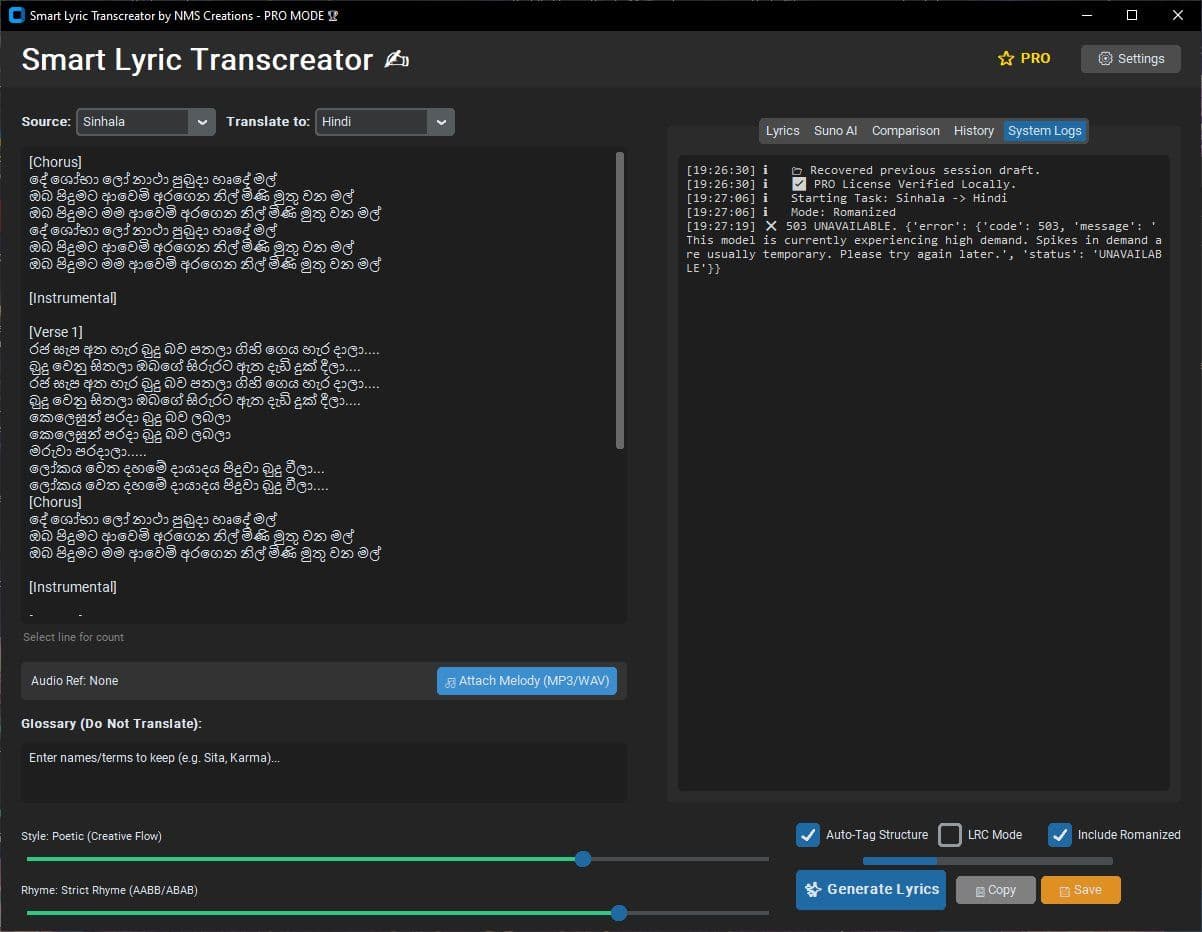This screenshot has height=932, width=1202.
Task: Click the "Glossary (Do Not Translate):" label
Action: pyautogui.click(x=111, y=723)
